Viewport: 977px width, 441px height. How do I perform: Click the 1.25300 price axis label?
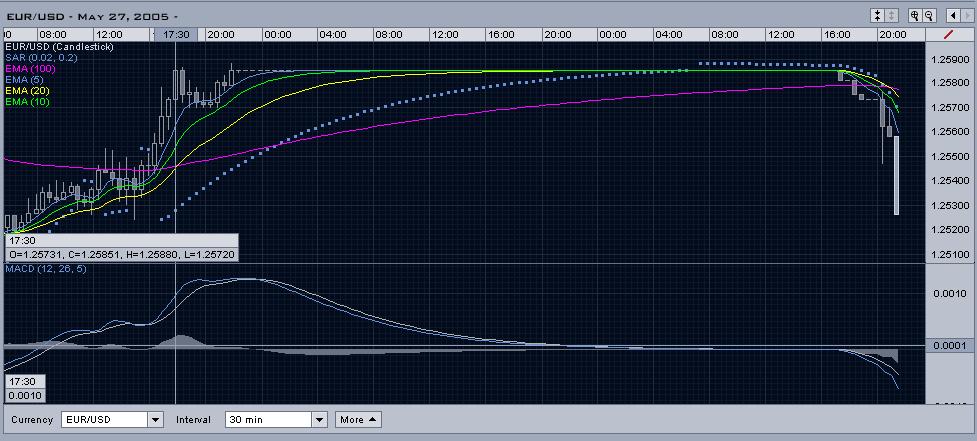[952, 206]
